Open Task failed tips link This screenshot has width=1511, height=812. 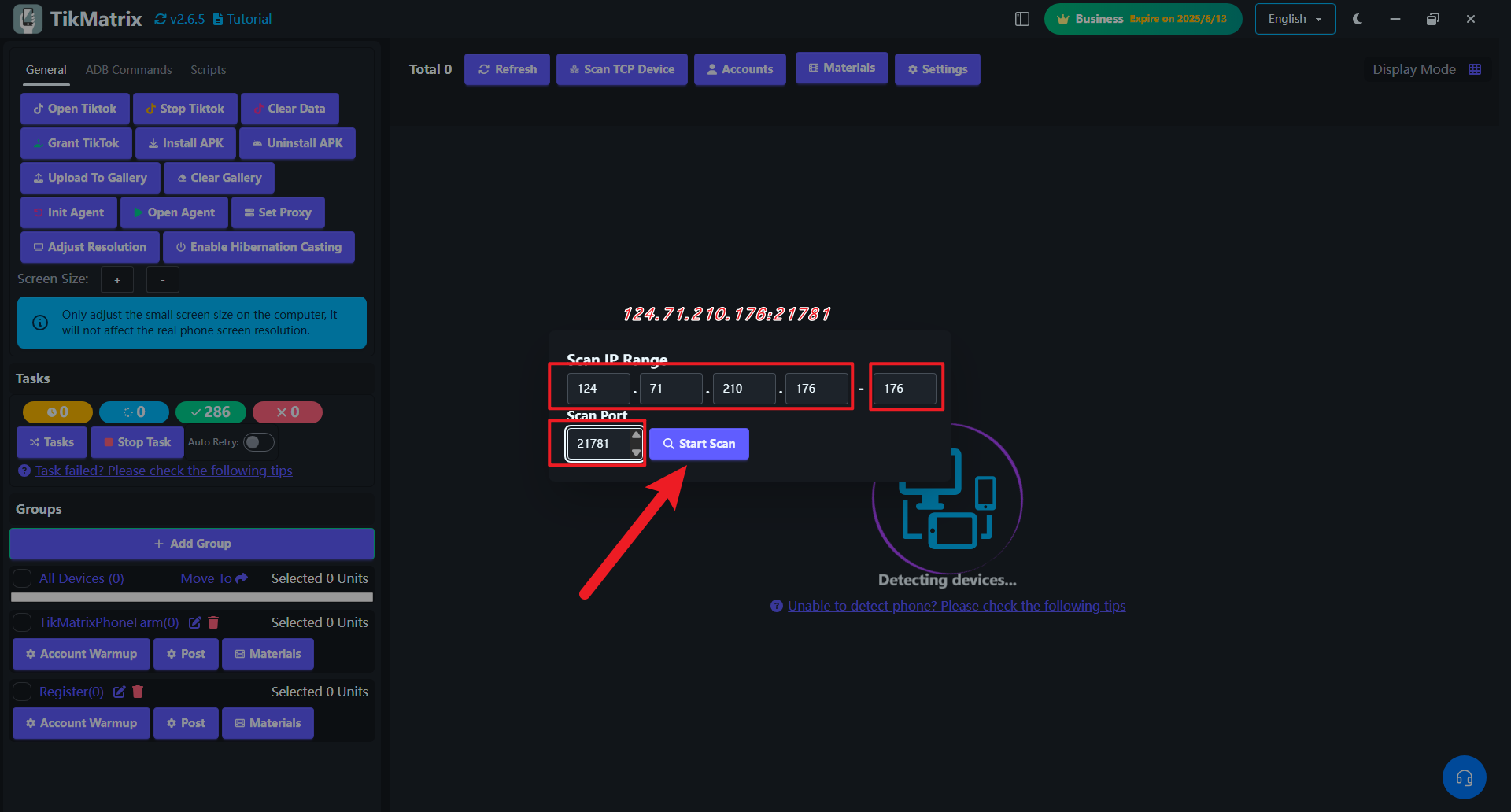point(164,471)
